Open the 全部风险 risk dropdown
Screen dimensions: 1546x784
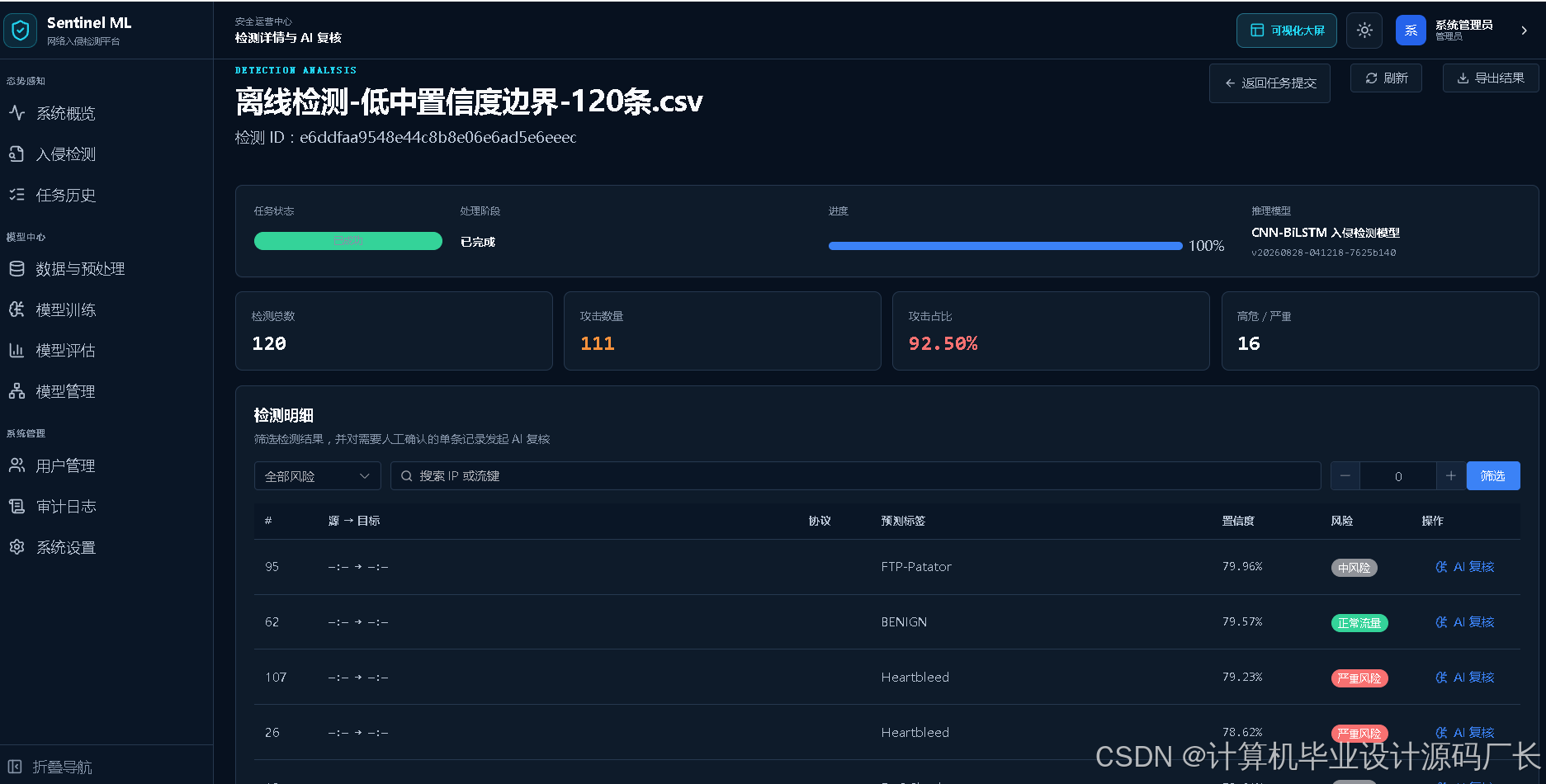click(317, 476)
